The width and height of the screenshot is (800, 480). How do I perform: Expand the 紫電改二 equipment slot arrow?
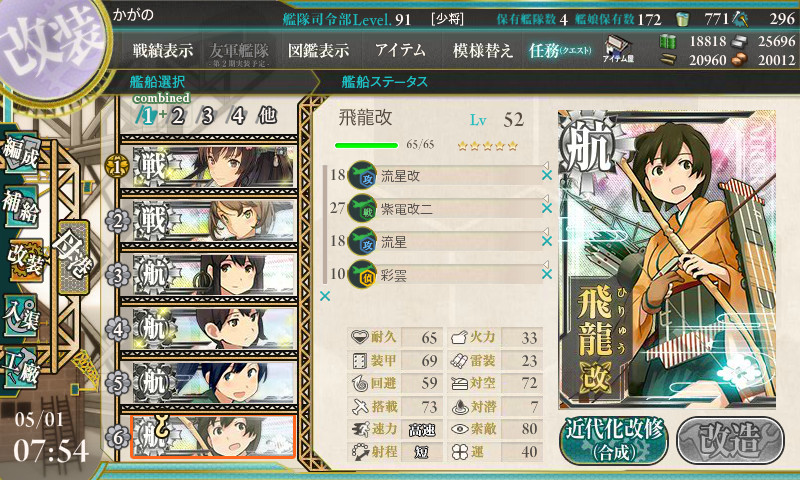pos(545,198)
